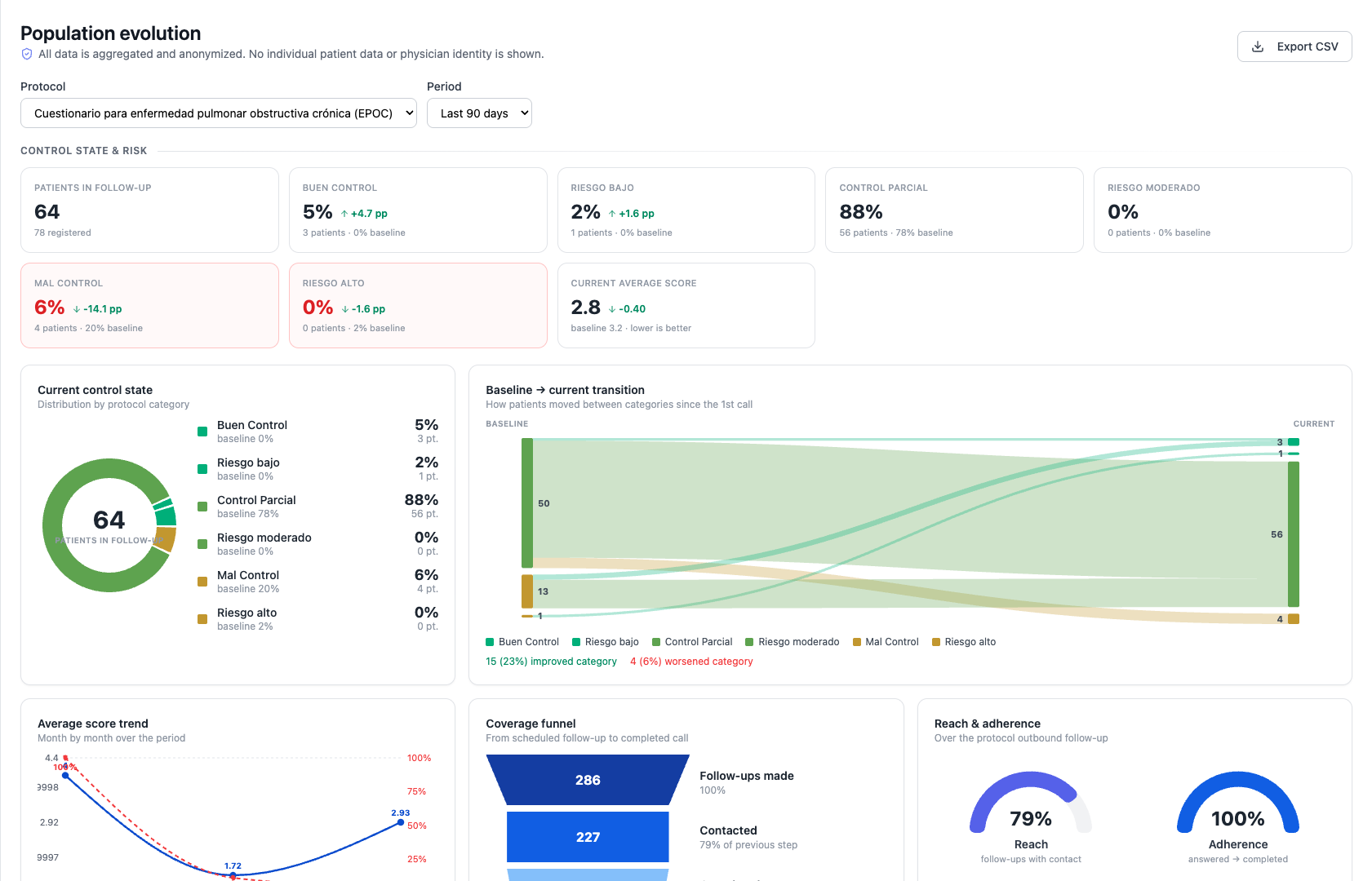Click the Mal Control swatch in the control state list
The width and height of the screenshot is (1372, 881).
[x=202, y=582]
